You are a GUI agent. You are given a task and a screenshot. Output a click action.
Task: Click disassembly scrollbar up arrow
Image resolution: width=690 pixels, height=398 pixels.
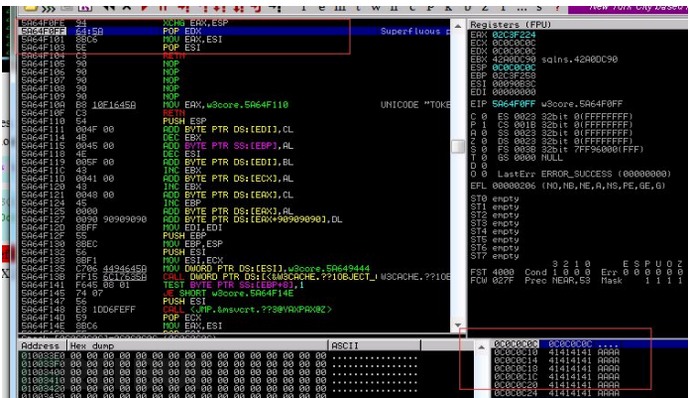click(x=458, y=26)
